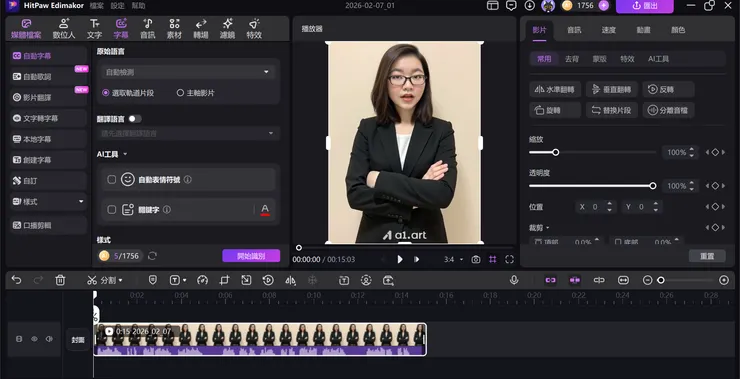The height and width of the screenshot is (379, 740).
Task: Click the 透明度 opacity slider handle
Action: (x=653, y=185)
